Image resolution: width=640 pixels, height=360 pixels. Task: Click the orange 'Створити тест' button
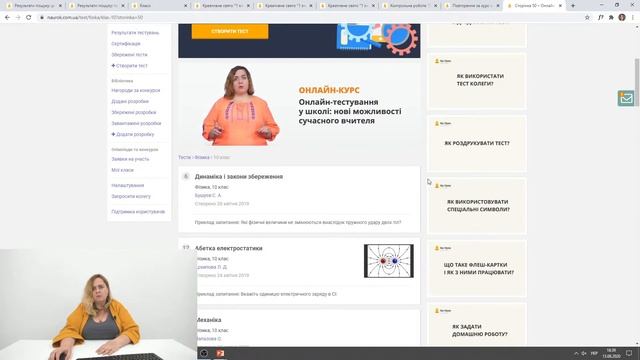230,31
